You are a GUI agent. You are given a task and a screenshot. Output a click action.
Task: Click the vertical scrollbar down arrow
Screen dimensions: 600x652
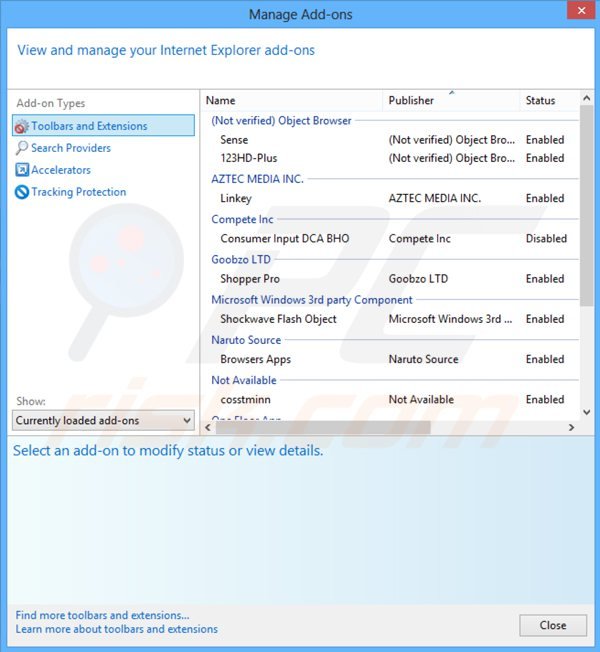pyautogui.click(x=587, y=412)
